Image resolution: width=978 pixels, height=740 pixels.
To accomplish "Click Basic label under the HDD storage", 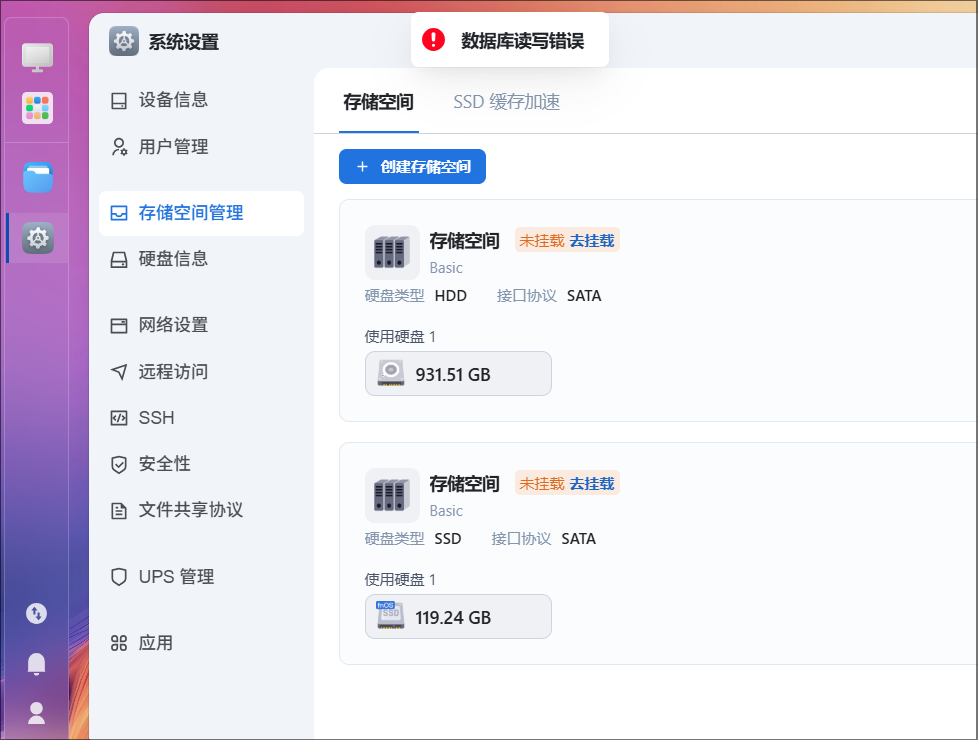I will [x=446, y=268].
